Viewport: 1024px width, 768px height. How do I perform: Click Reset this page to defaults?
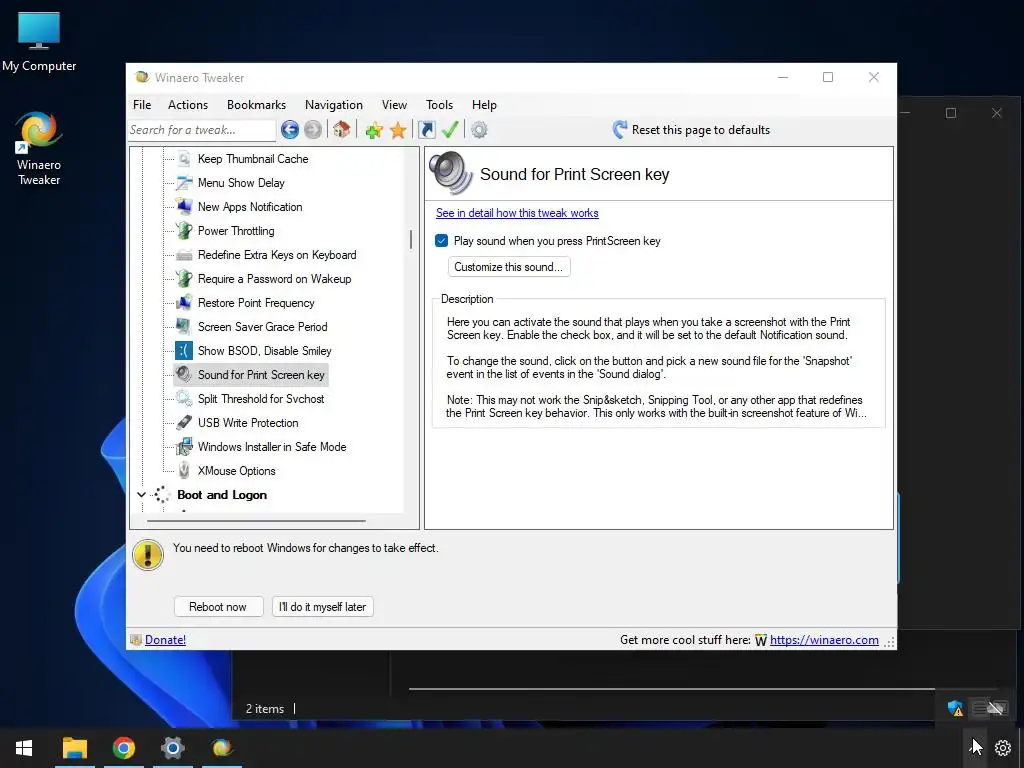click(701, 130)
